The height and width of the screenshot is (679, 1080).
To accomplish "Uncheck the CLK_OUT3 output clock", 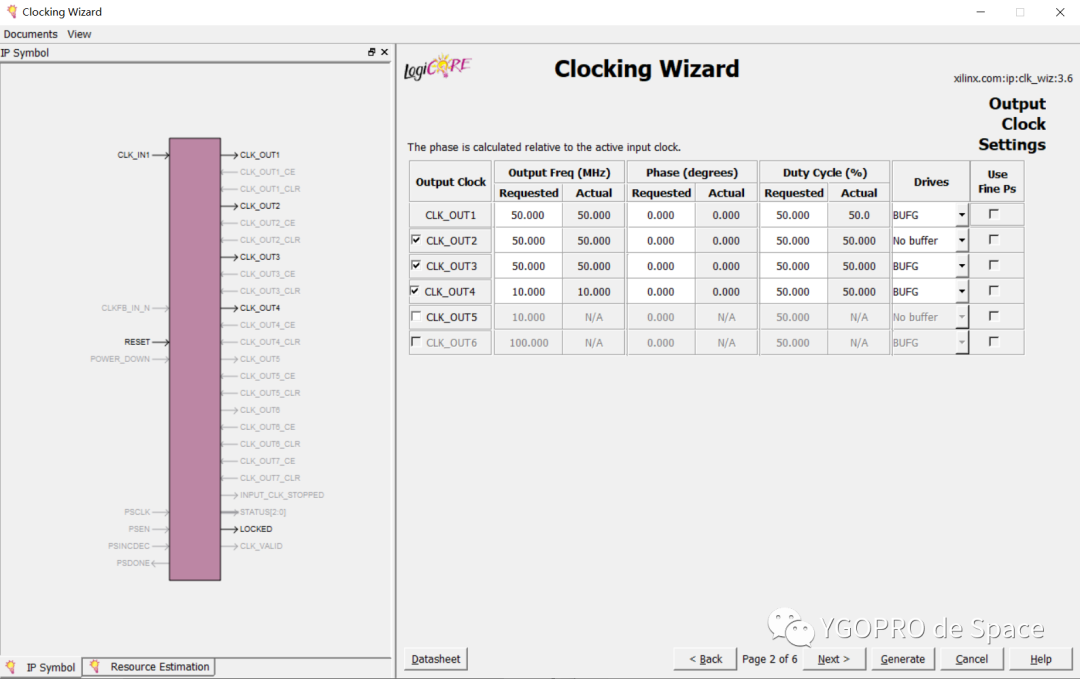I will click(416, 265).
